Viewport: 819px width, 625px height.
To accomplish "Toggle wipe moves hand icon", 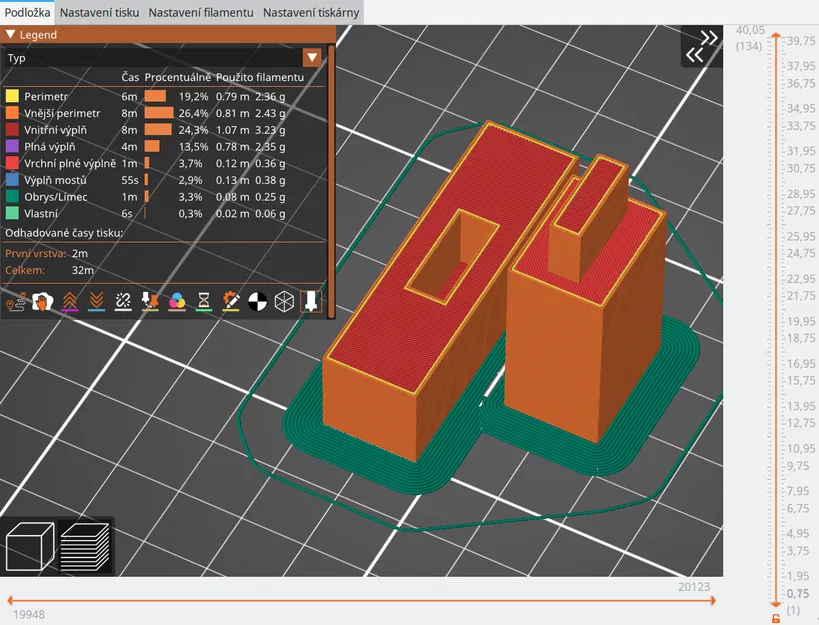I will (43, 302).
